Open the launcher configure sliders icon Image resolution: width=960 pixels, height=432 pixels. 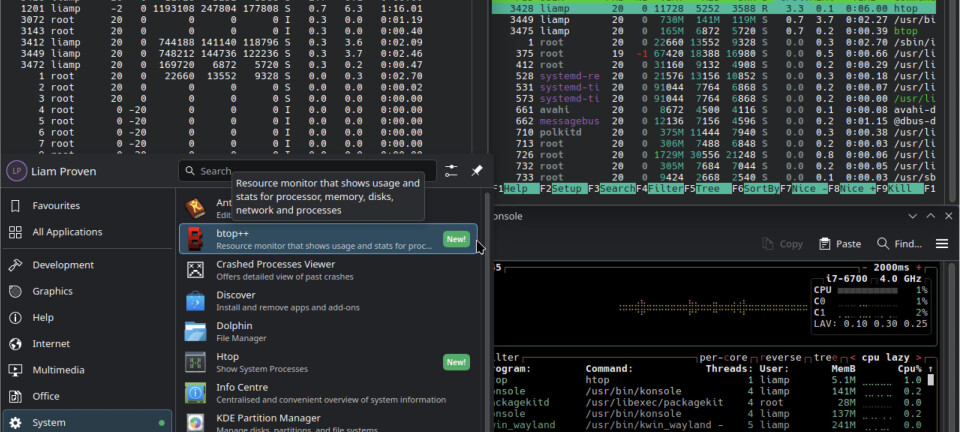pyautogui.click(x=451, y=171)
